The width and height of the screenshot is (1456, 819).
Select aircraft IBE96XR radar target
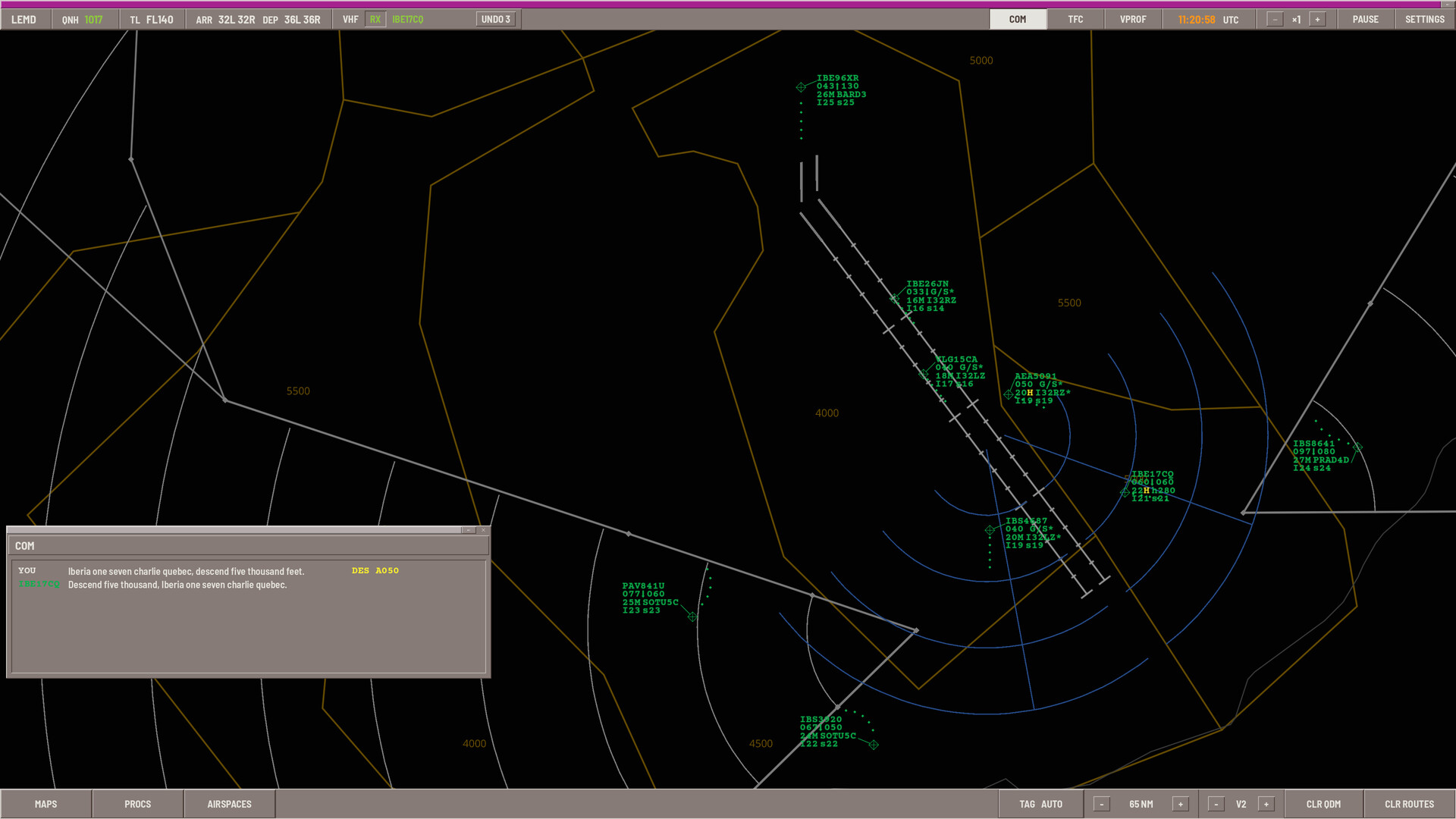tap(801, 87)
